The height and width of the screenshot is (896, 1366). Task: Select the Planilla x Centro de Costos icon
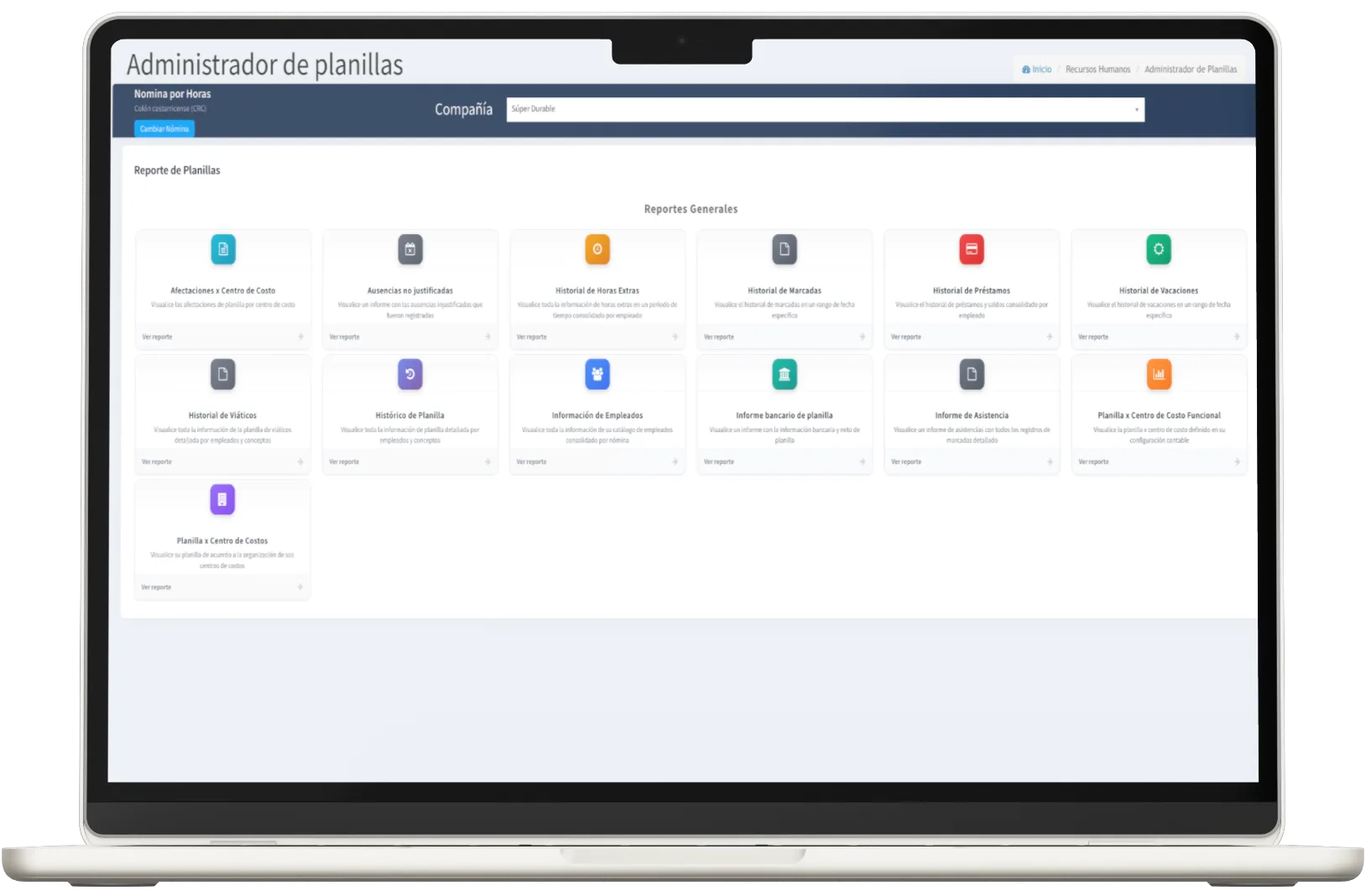(222, 499)
